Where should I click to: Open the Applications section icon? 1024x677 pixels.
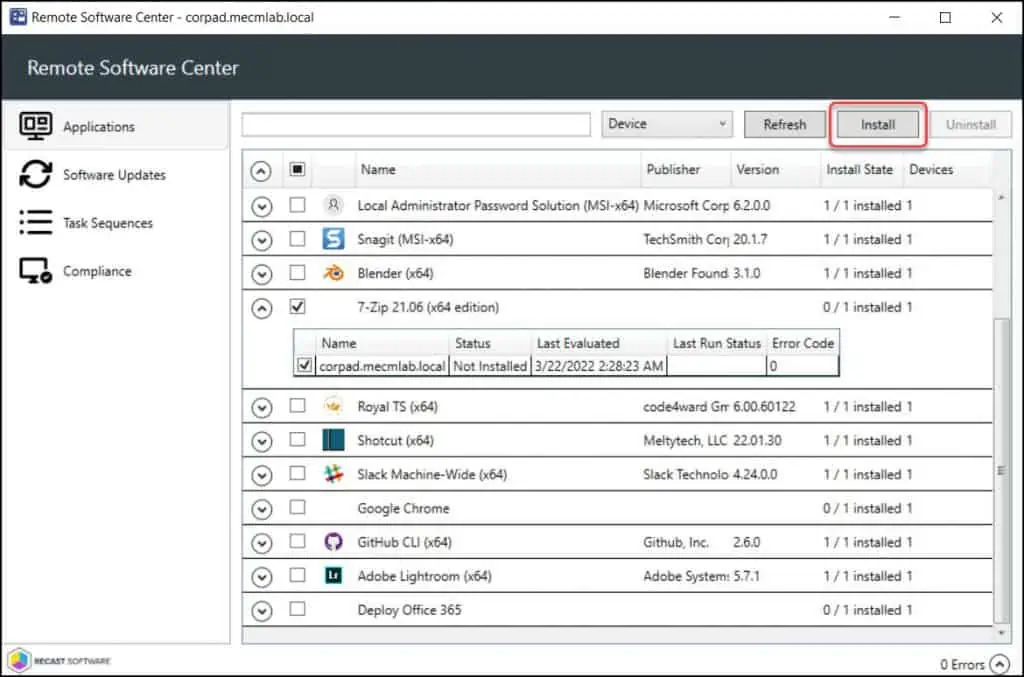point(35,126)
